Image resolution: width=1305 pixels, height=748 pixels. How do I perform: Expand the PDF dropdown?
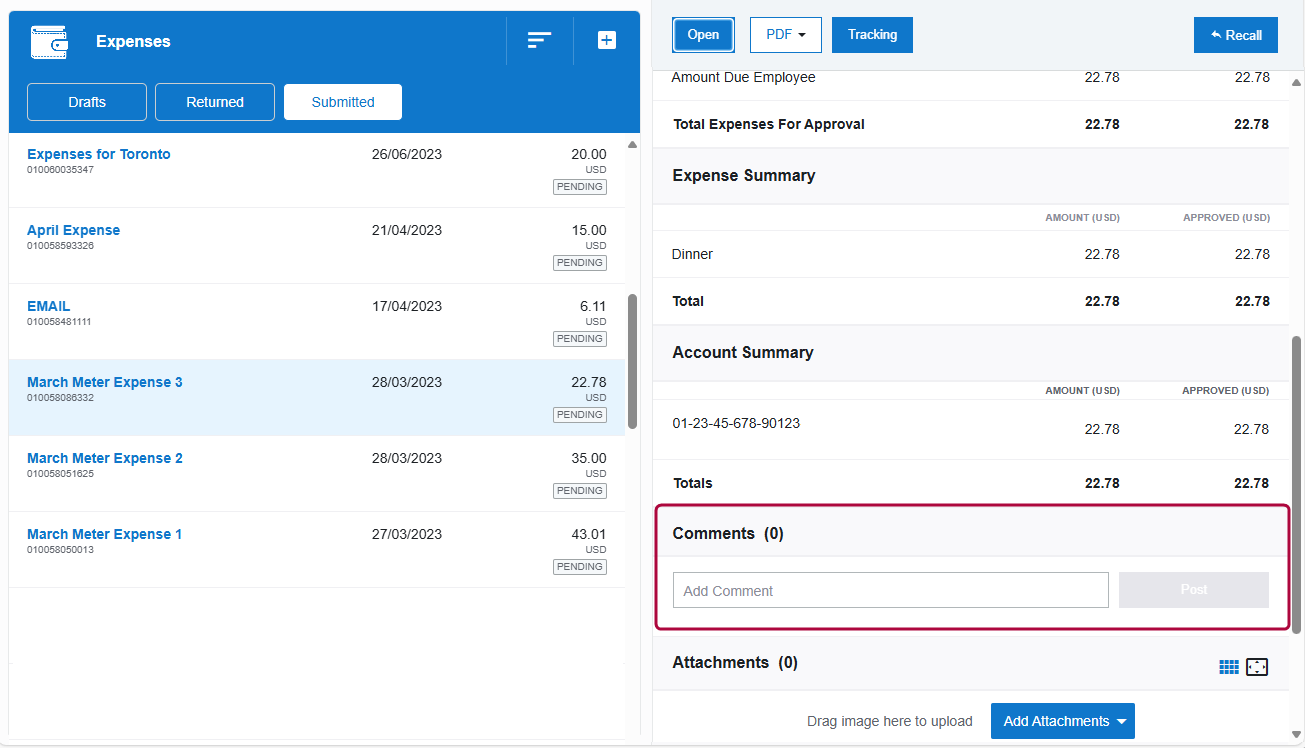coord(785,35)
